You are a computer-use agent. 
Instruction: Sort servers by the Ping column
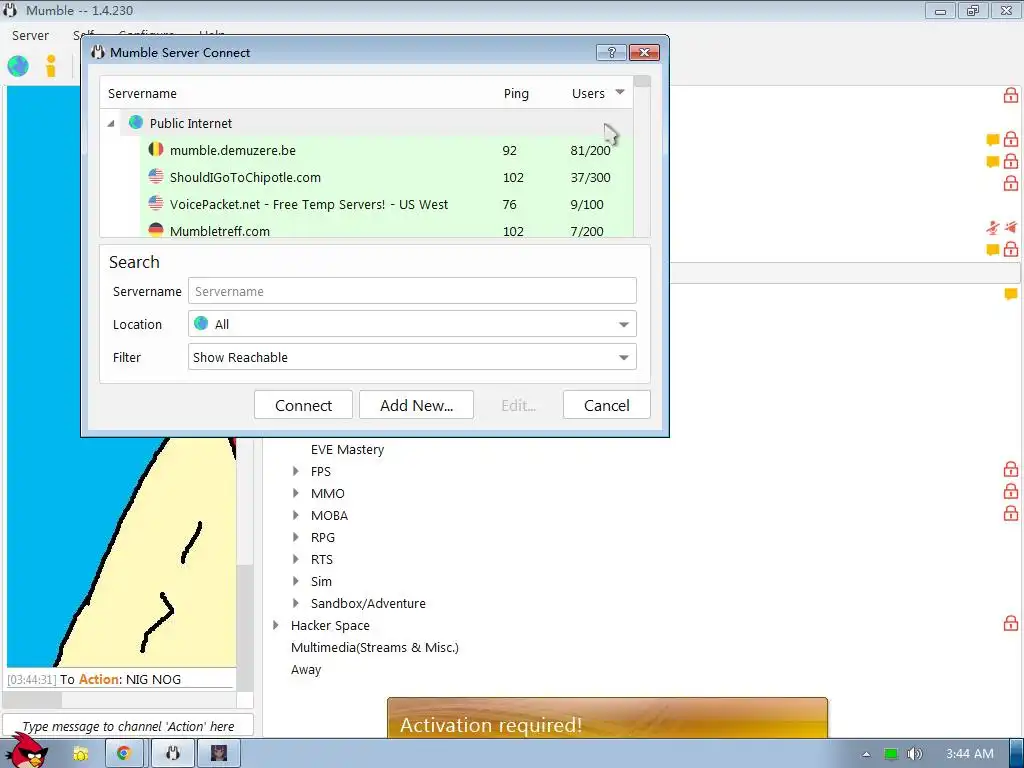point(516,93)
